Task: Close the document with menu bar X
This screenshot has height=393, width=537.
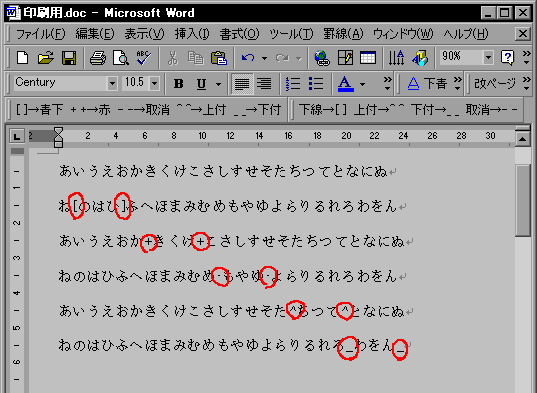Action: point(523,34)
